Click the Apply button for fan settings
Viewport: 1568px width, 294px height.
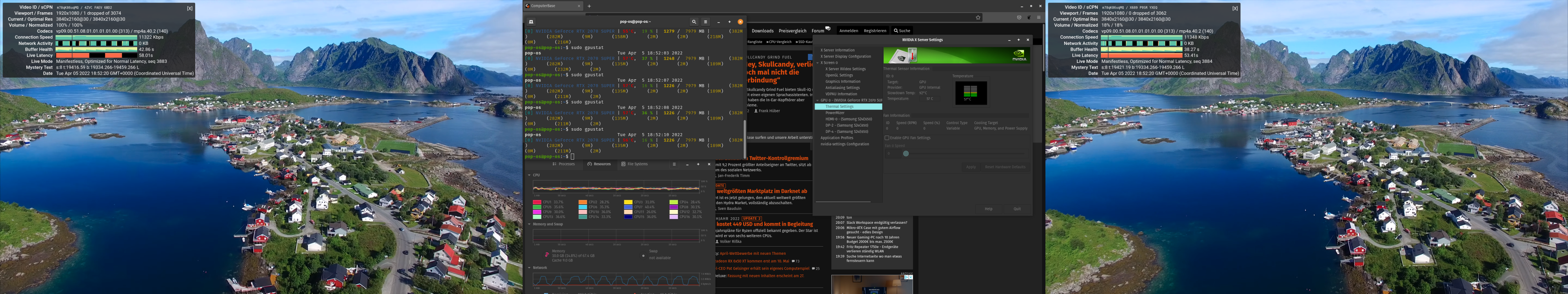pyautogui.click(x=971, y=167)
